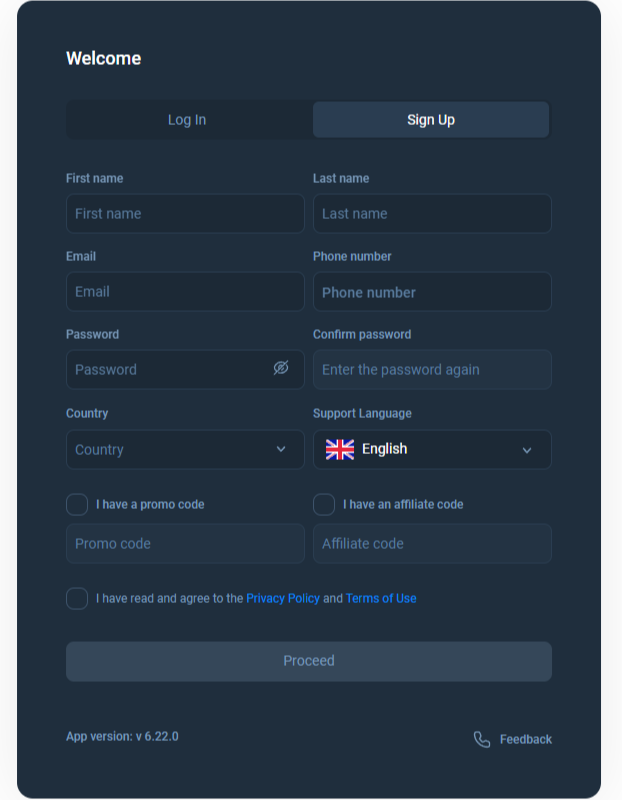Open the Privacy Policy link
This screenshot has width=622, height=800.
pyautogui.click(x=283, y=598)
